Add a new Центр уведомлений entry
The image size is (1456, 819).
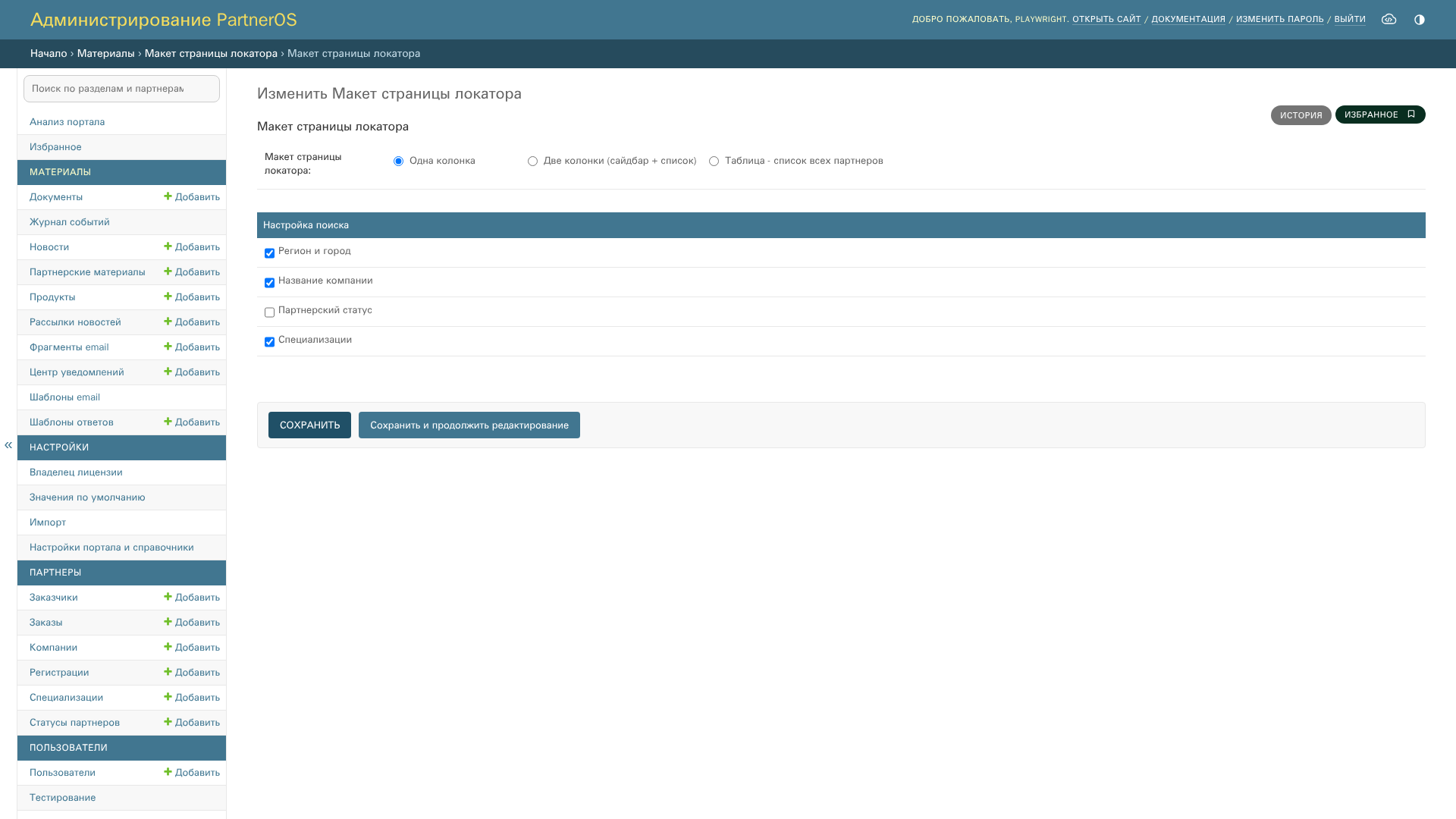[192, 372]
